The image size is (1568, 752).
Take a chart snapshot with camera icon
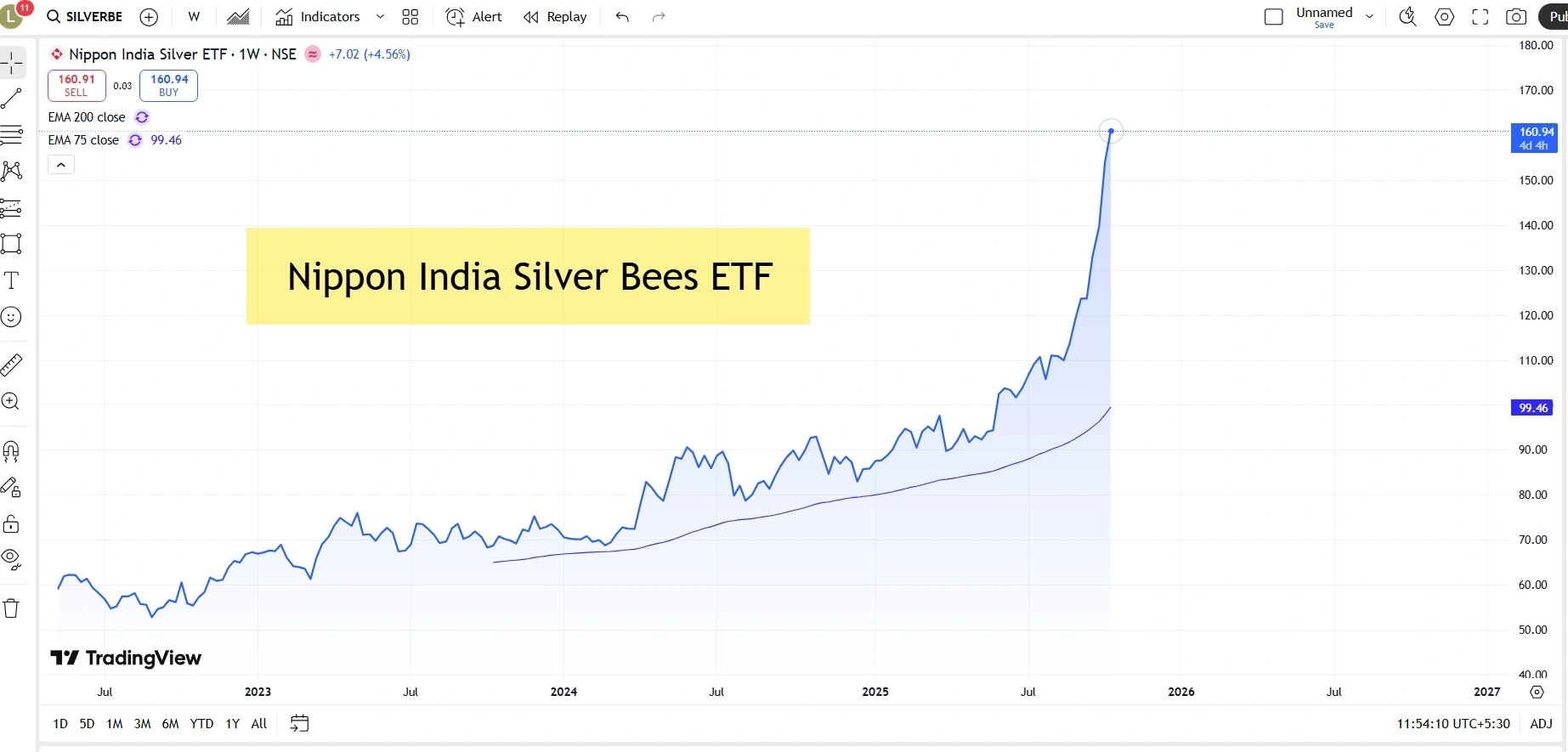1515,17
